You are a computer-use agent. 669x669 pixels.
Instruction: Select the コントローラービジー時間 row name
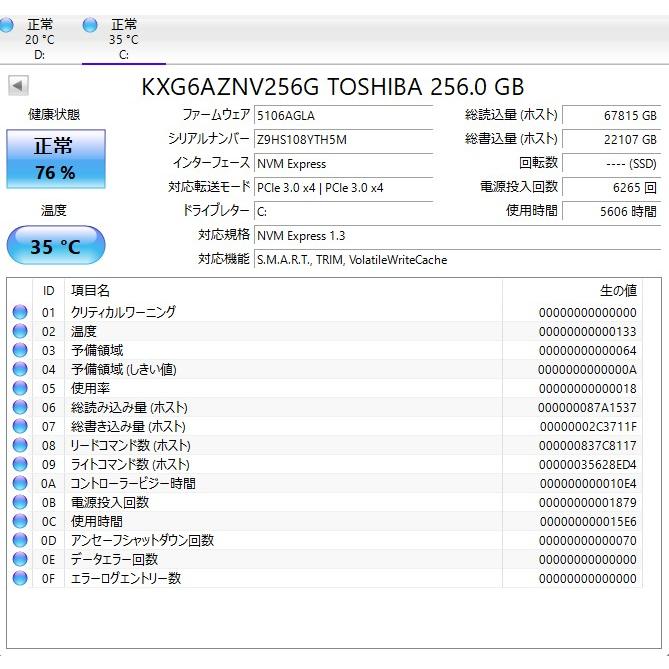(133, 483)
